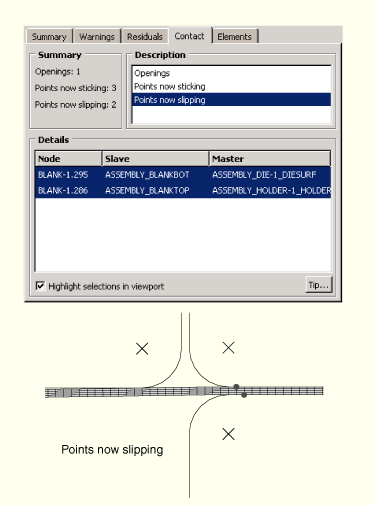Click the Master column header
This screenshot has width=375, height=505.
point(270,159)
